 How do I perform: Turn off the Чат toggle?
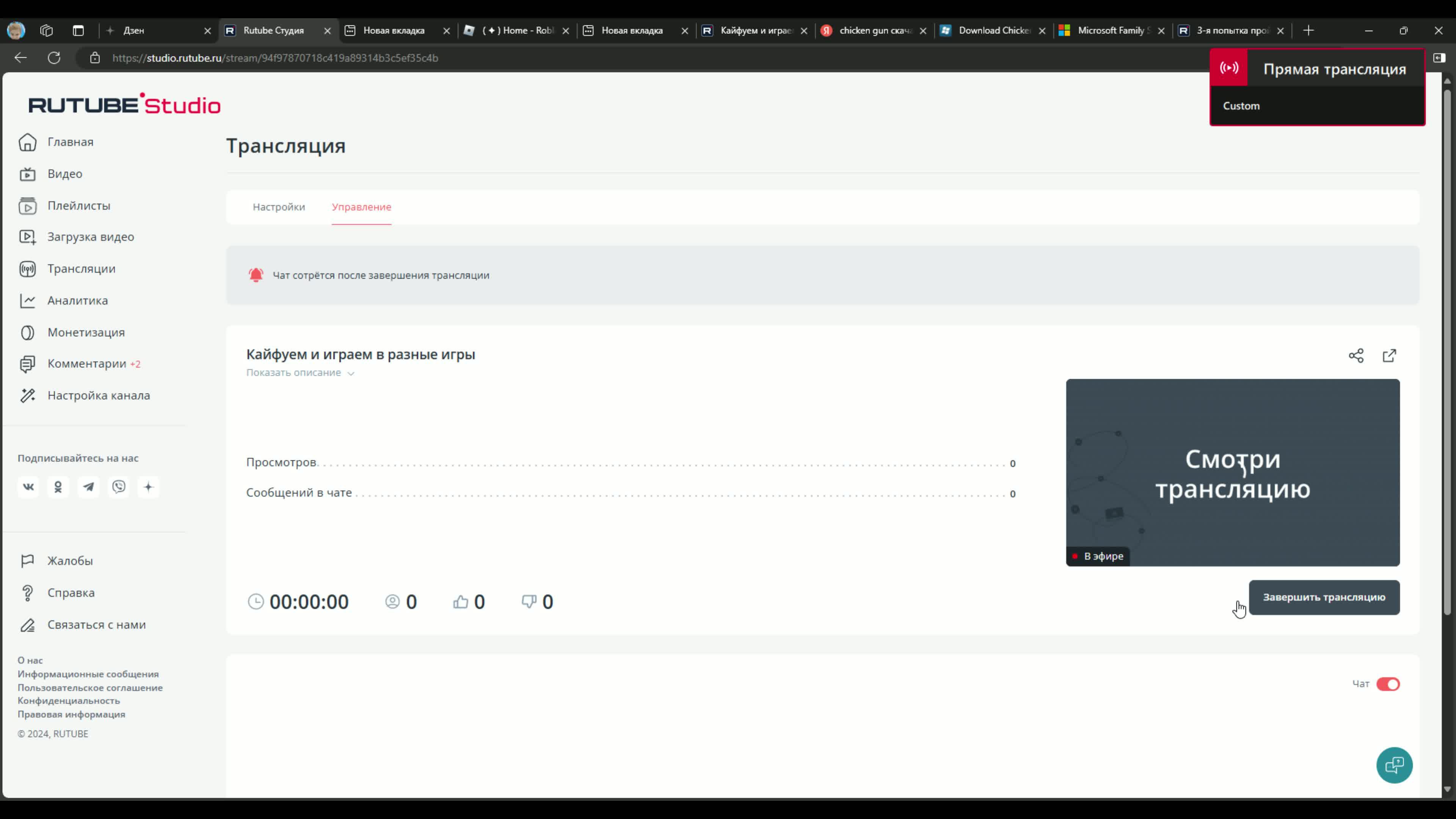click(1388, 684)
